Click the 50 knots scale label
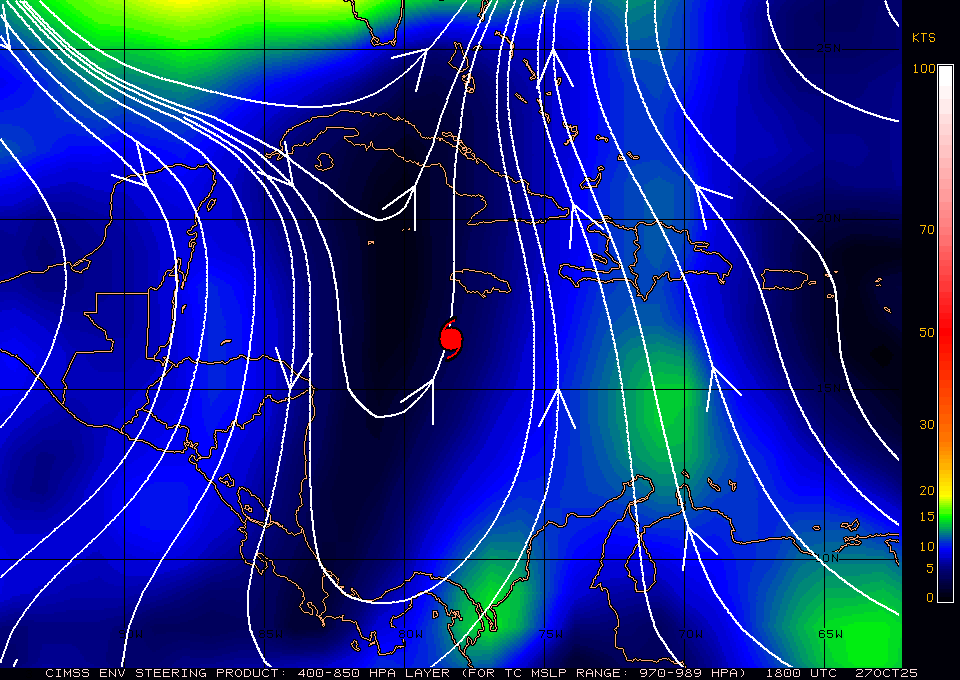The height and width of the screenshot is (680, 960). coord(926,333)
